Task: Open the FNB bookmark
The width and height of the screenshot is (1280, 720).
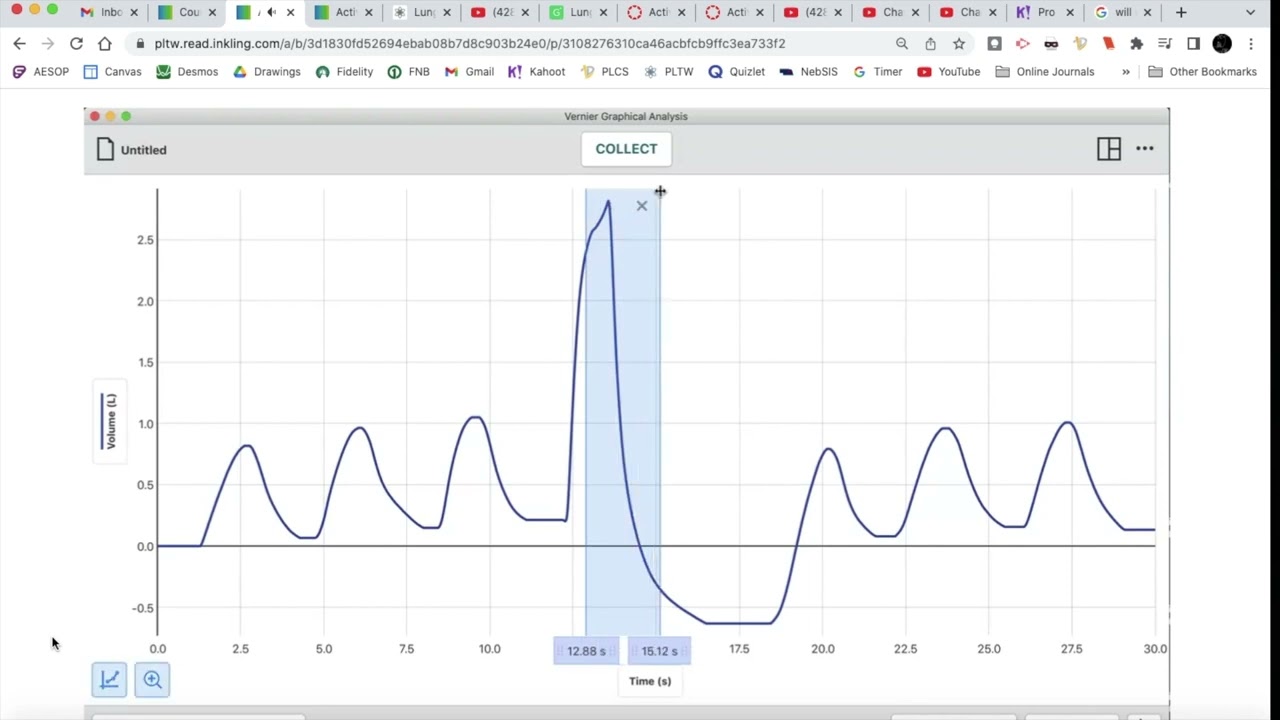Action: (x=408, y=72)
